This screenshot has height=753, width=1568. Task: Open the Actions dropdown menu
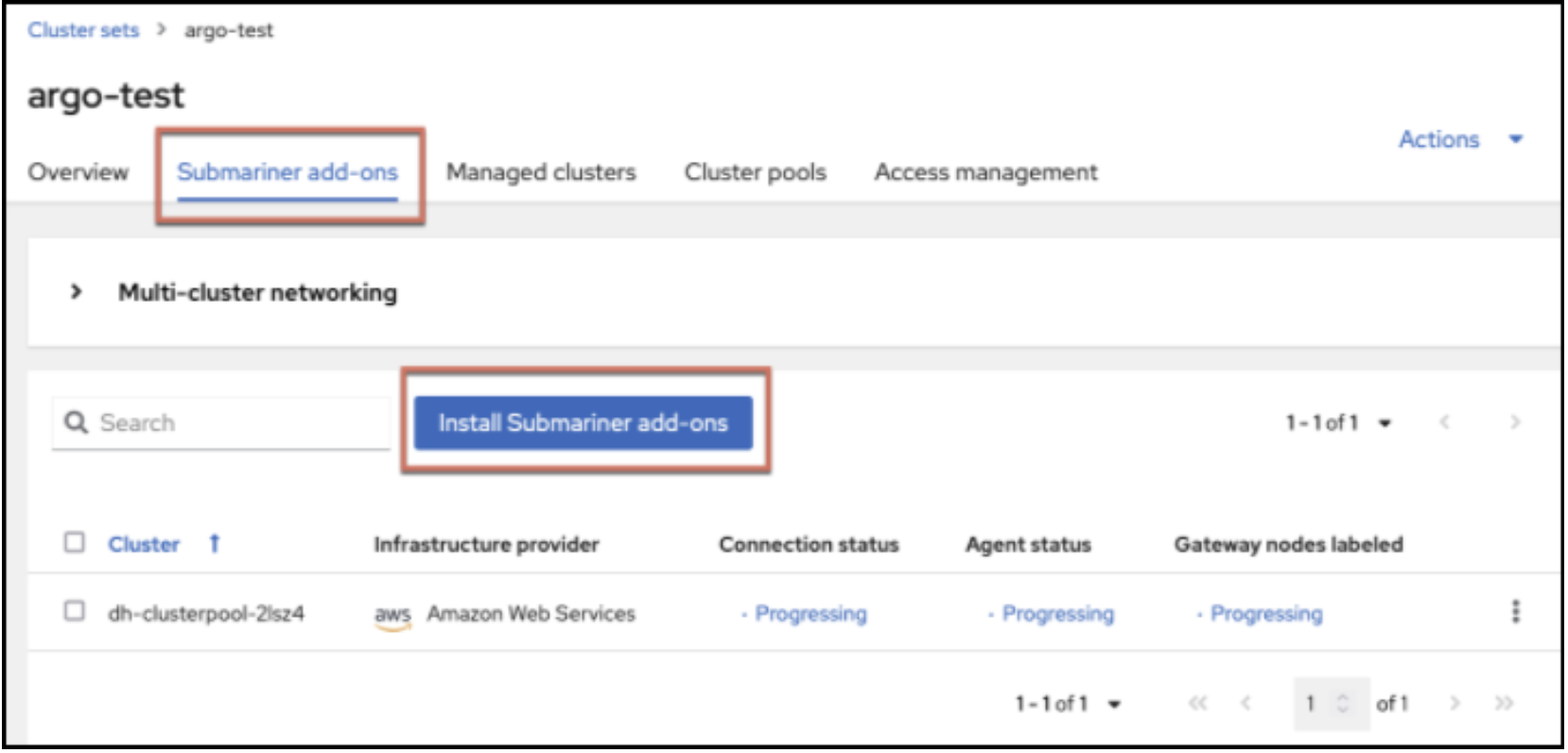(1459, 140)
